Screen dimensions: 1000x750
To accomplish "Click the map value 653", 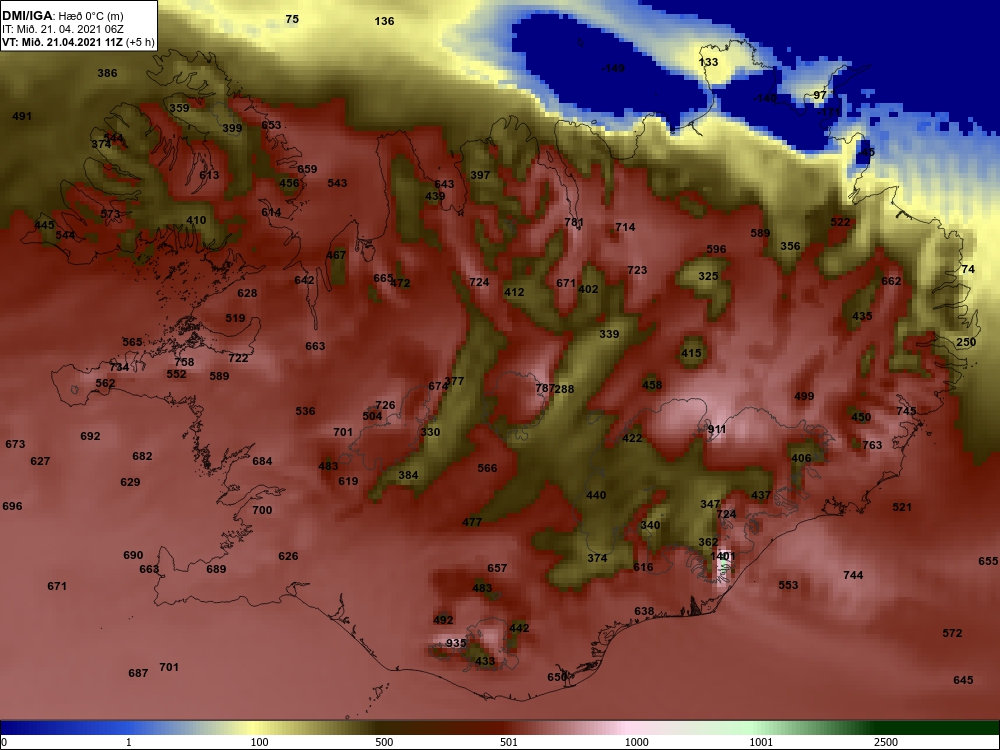I will coord(271,125).
